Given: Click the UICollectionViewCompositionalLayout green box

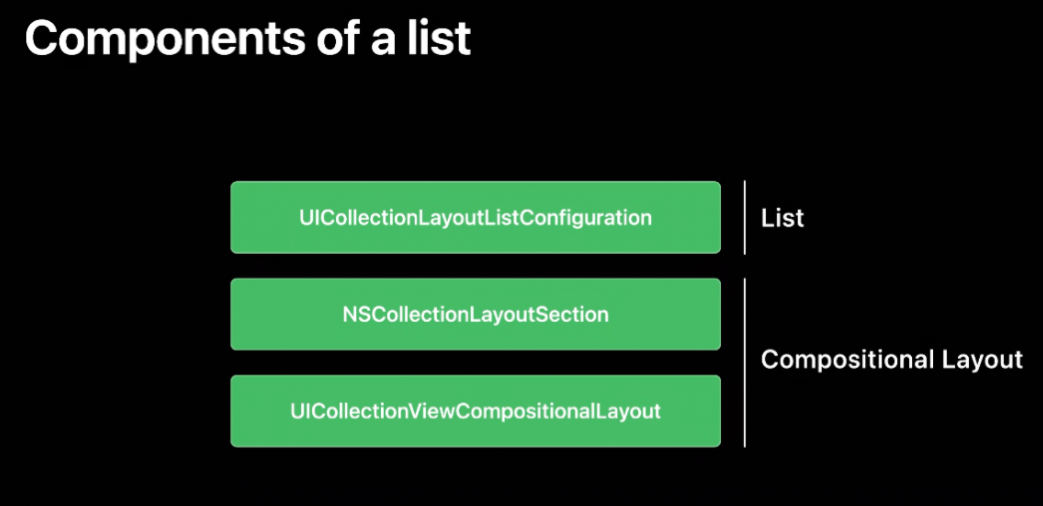Looking at the screenshot, I should click(x=475, y=411).
